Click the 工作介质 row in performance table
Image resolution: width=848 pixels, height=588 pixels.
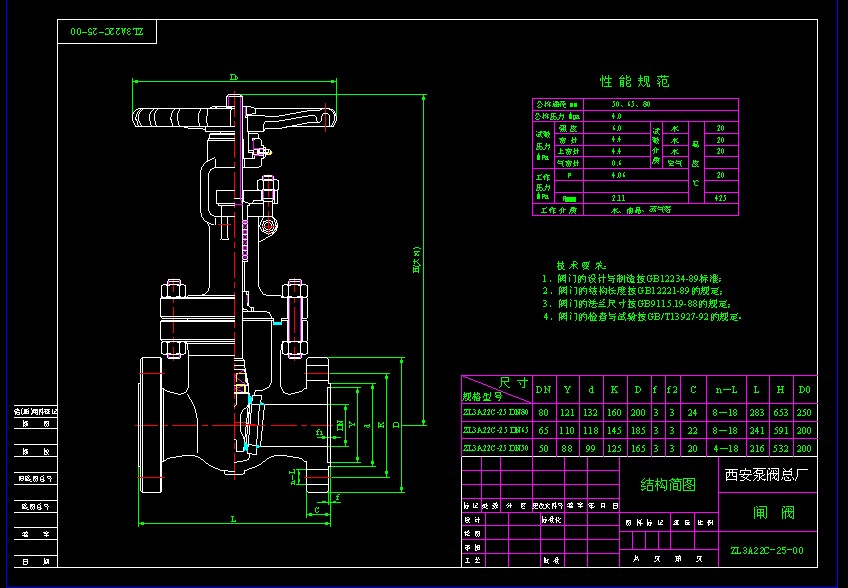tap(557, 211)
